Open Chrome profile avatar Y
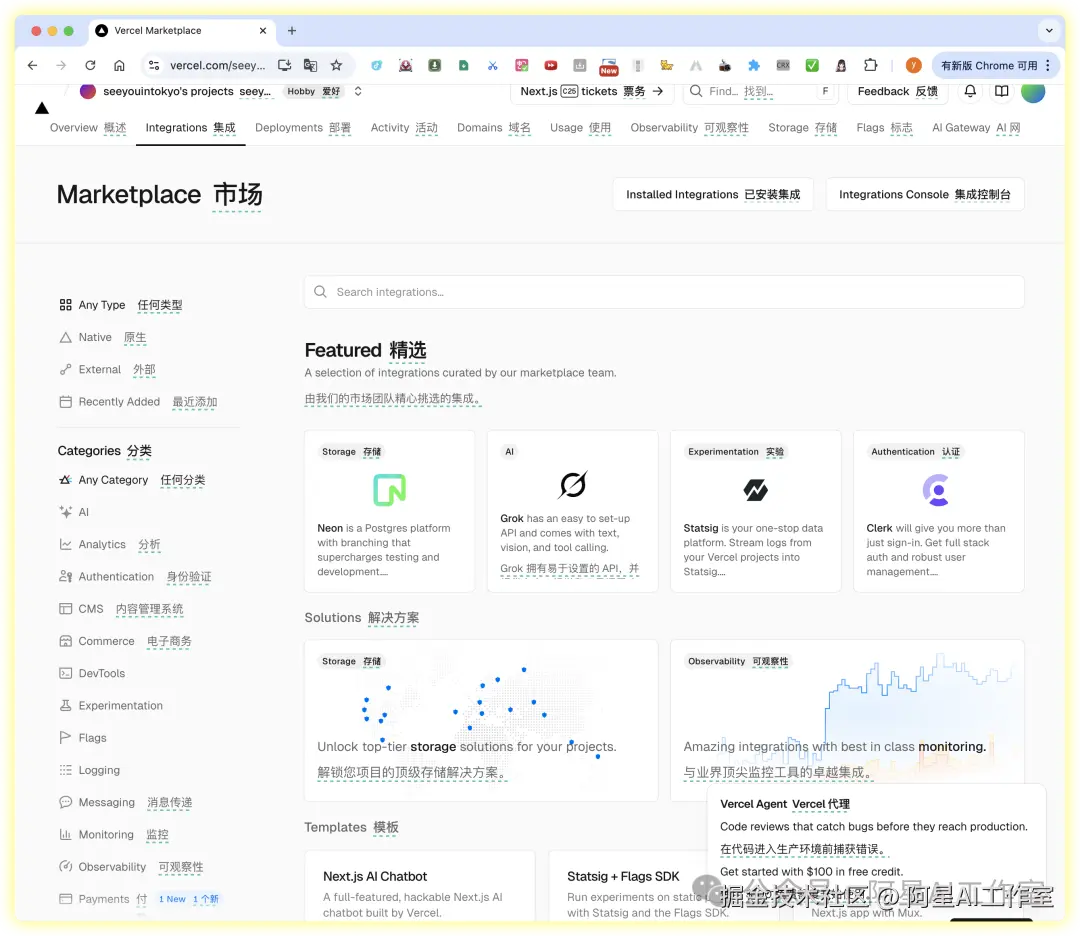The width and height of the screenshot is (1080, 936). click(913, 65)
